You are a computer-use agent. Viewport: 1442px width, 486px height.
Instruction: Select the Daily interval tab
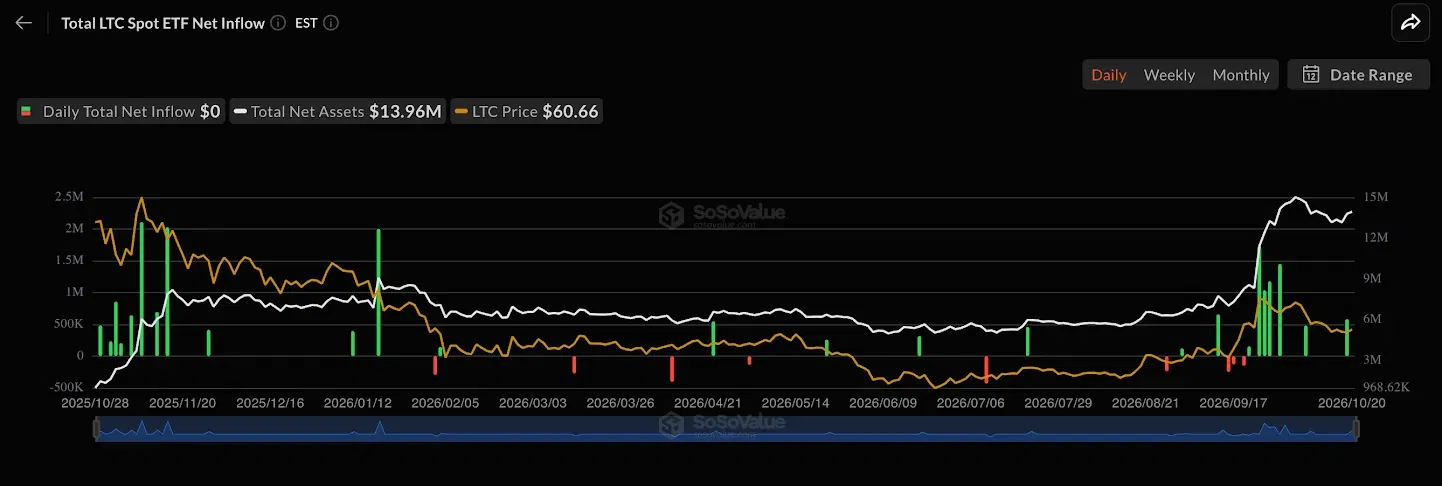1109,75
